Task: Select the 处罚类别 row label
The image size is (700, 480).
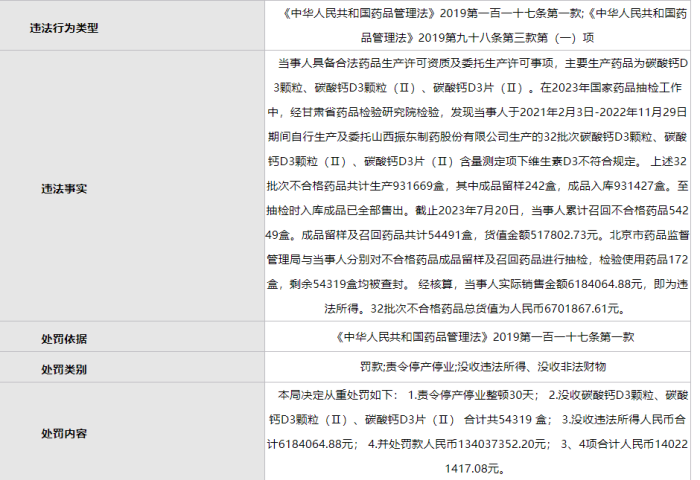Action: coord(64,369)
